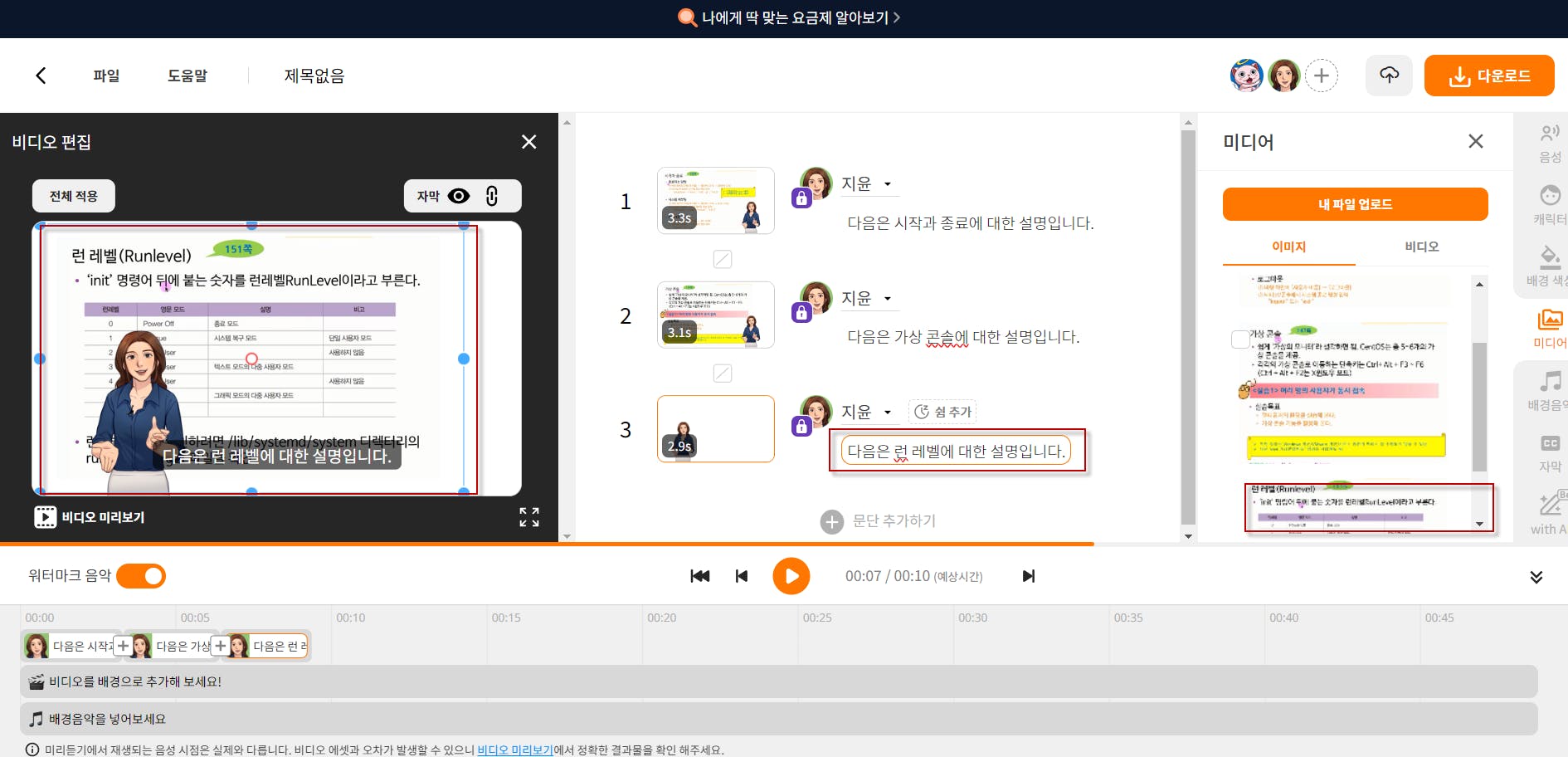1568x757 pixels.
Task: Skip to the next paragraph
Action: pyautogui.click(x=1029, y=576)
